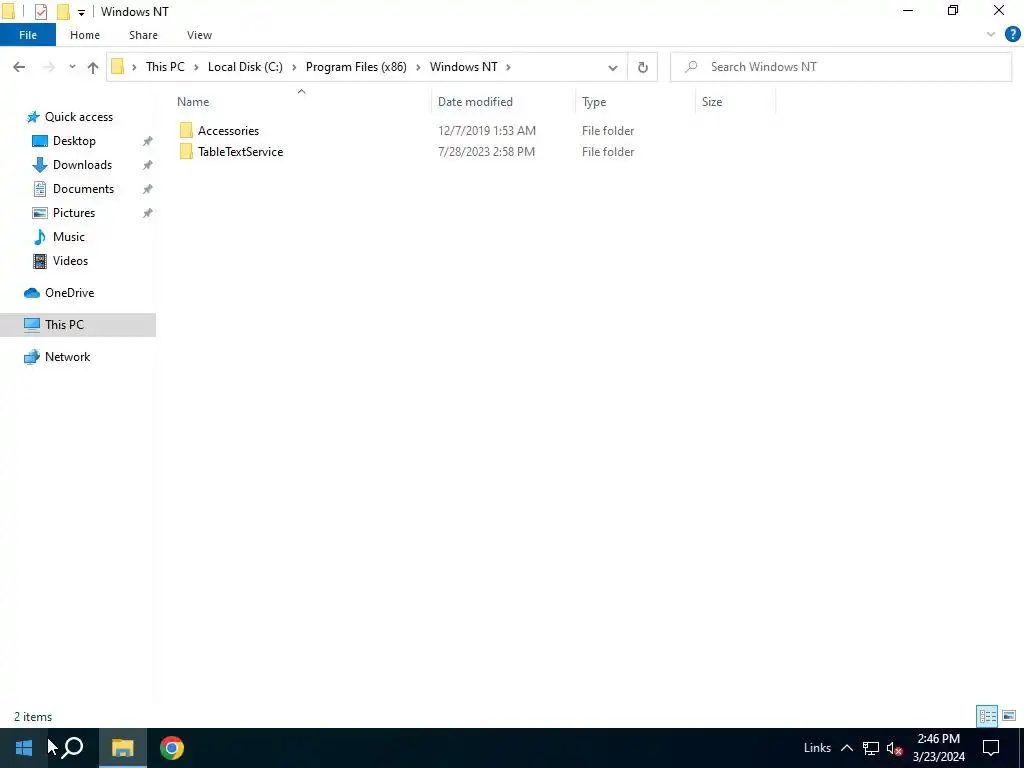Select This PC in the navigation pane
The width and height of the screenshot is (1024, 768).
78,325
